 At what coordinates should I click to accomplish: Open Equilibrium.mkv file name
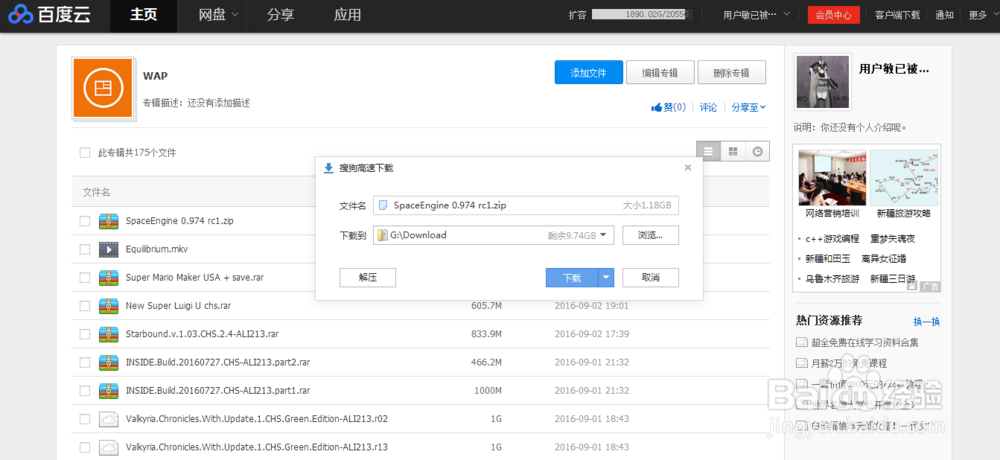click(x=157, y=249)
